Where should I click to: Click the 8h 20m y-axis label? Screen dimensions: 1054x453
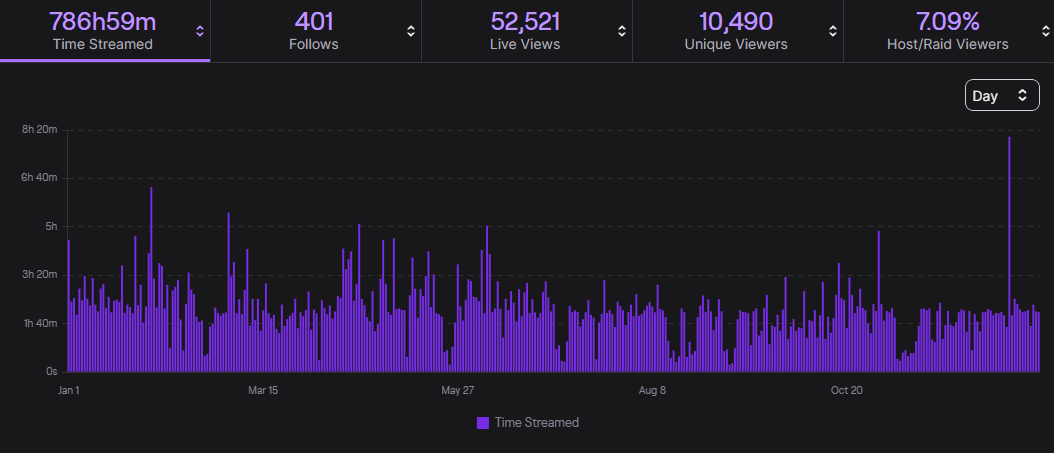coord(40,130)
